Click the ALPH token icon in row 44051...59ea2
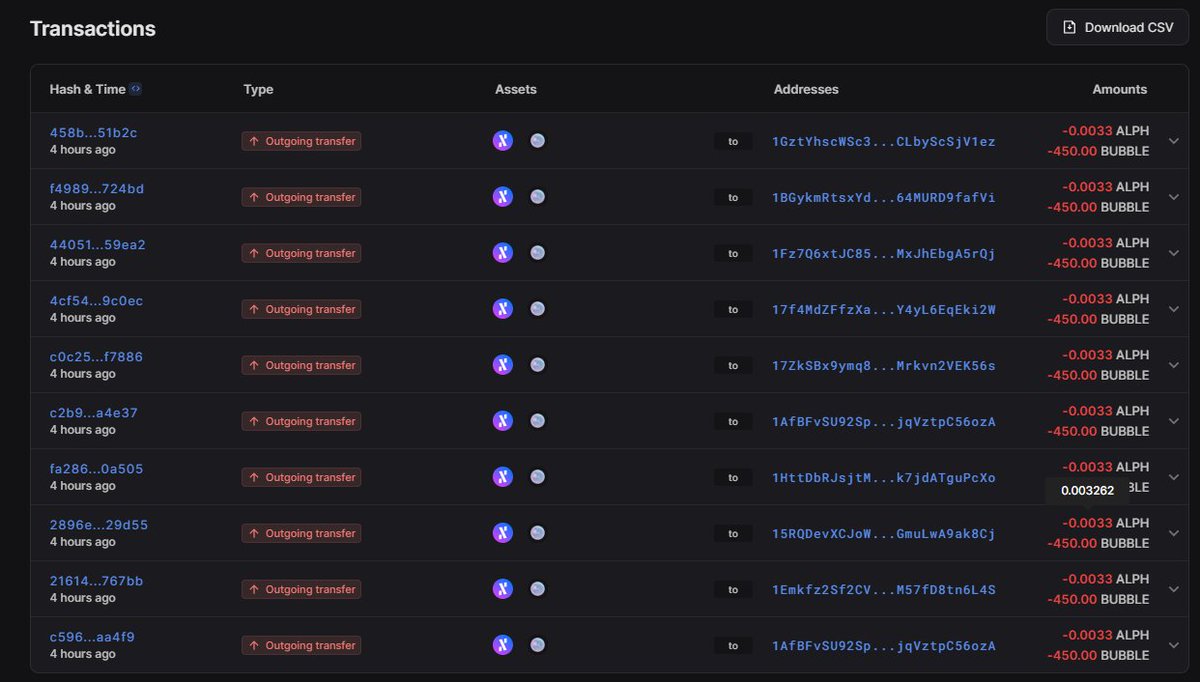 click(x=503, y=253)
